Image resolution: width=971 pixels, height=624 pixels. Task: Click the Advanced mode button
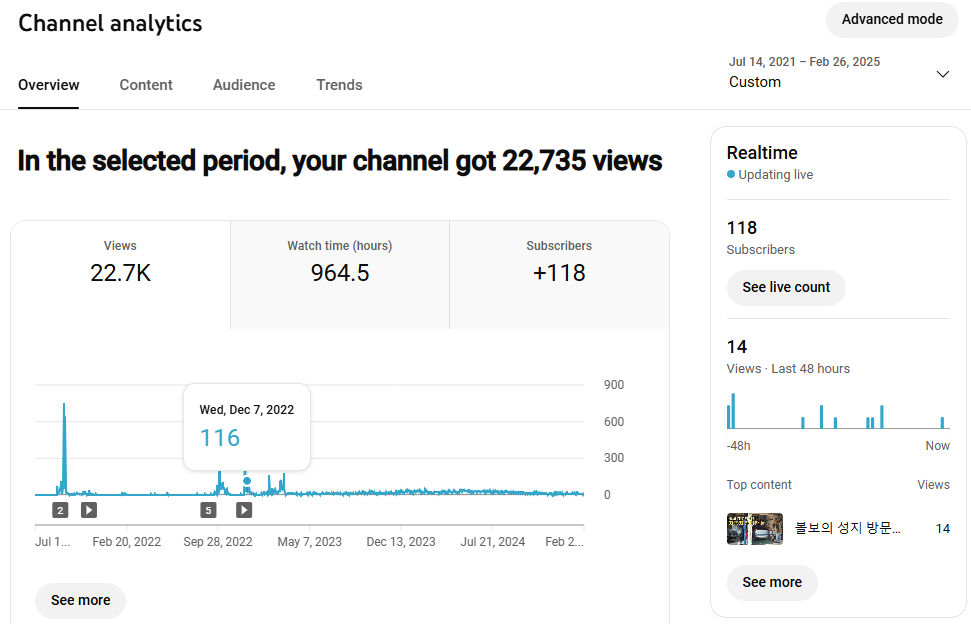pos(891,19)
